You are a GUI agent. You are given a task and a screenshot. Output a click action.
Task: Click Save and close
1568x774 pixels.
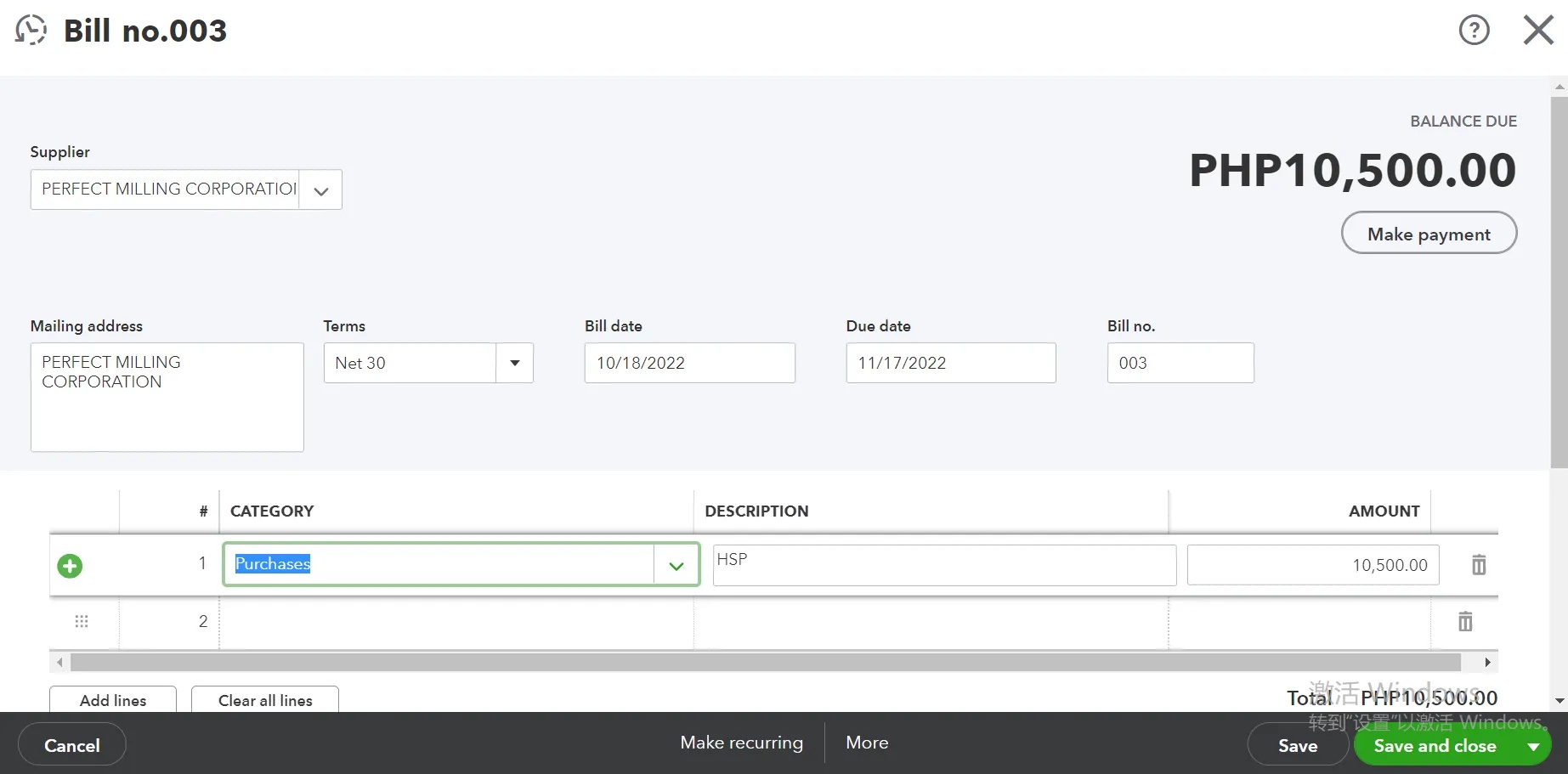click(1435, 745)
